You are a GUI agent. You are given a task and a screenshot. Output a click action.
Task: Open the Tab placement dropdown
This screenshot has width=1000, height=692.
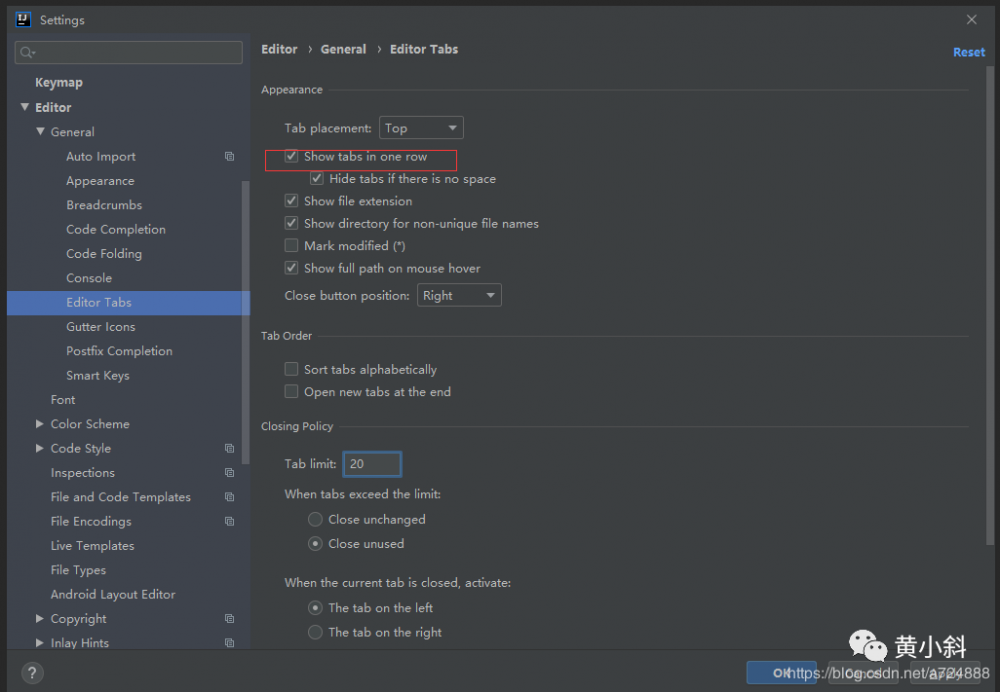pyautogui.click(x=421, y=128)
